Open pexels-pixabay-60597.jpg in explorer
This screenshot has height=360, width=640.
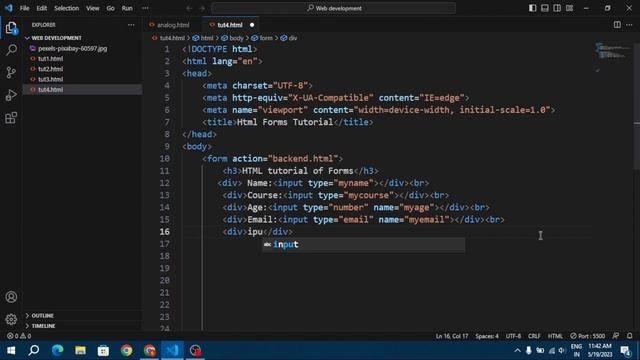tap(73, 48)
